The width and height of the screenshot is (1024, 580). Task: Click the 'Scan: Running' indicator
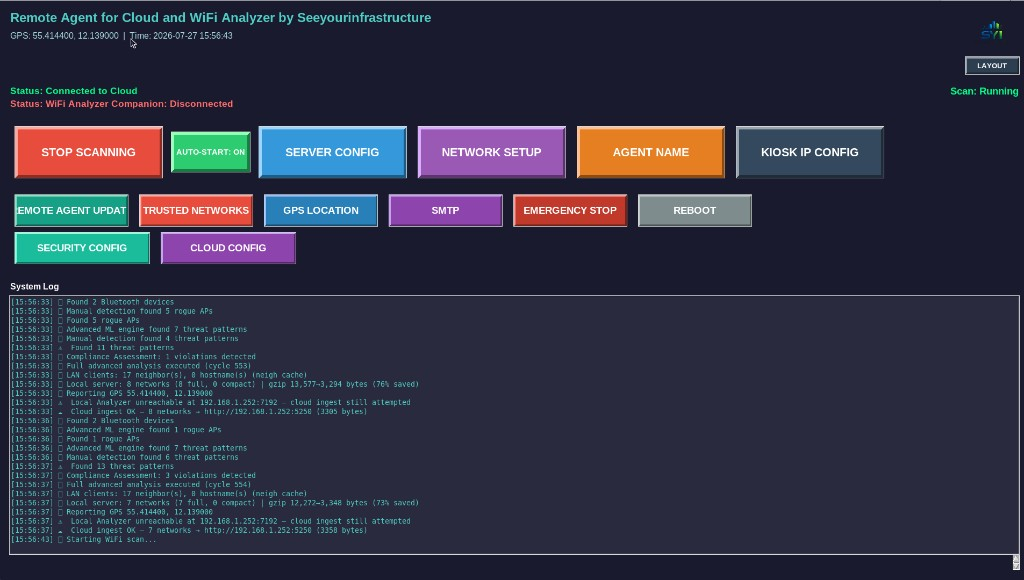tap(984, 91)
